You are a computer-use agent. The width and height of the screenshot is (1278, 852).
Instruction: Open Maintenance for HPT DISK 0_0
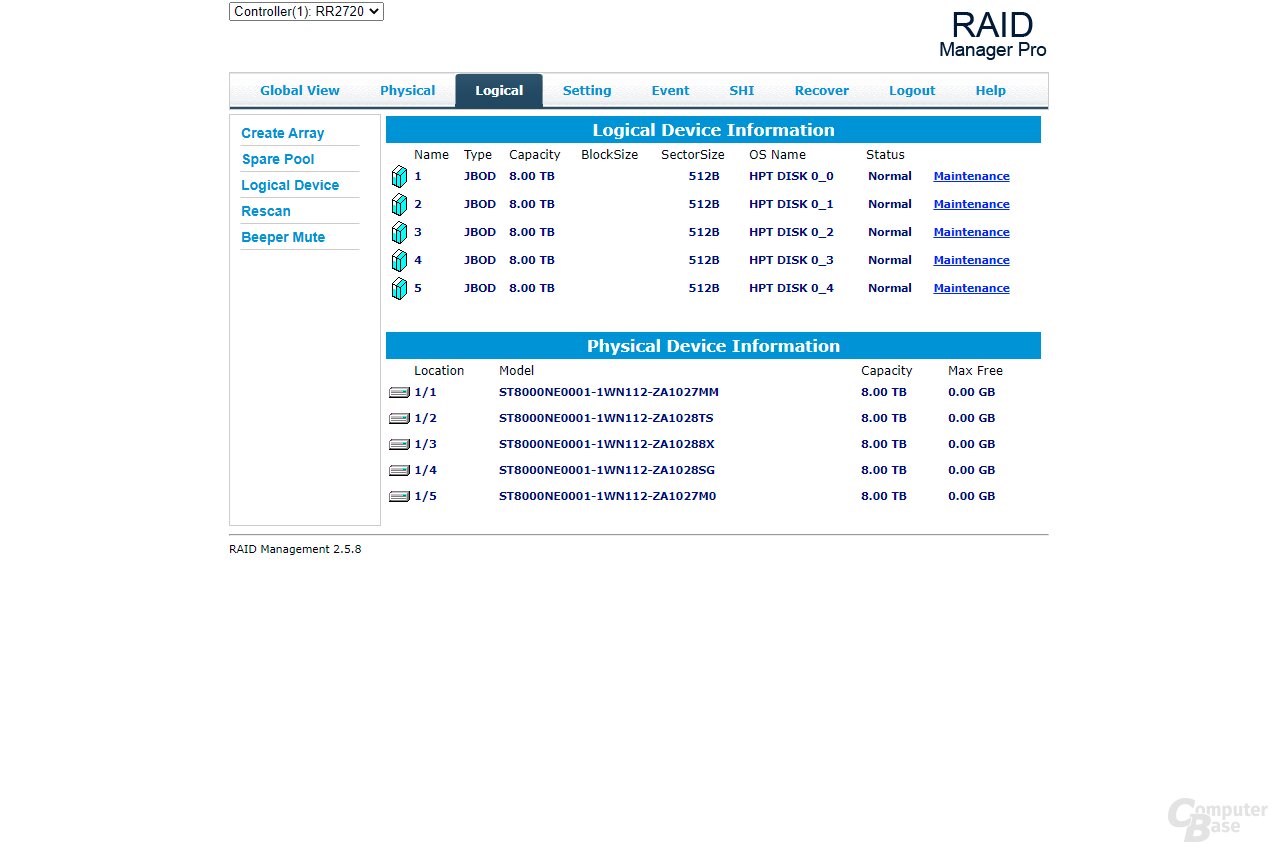pyautogui.click(x=972, y=176)
